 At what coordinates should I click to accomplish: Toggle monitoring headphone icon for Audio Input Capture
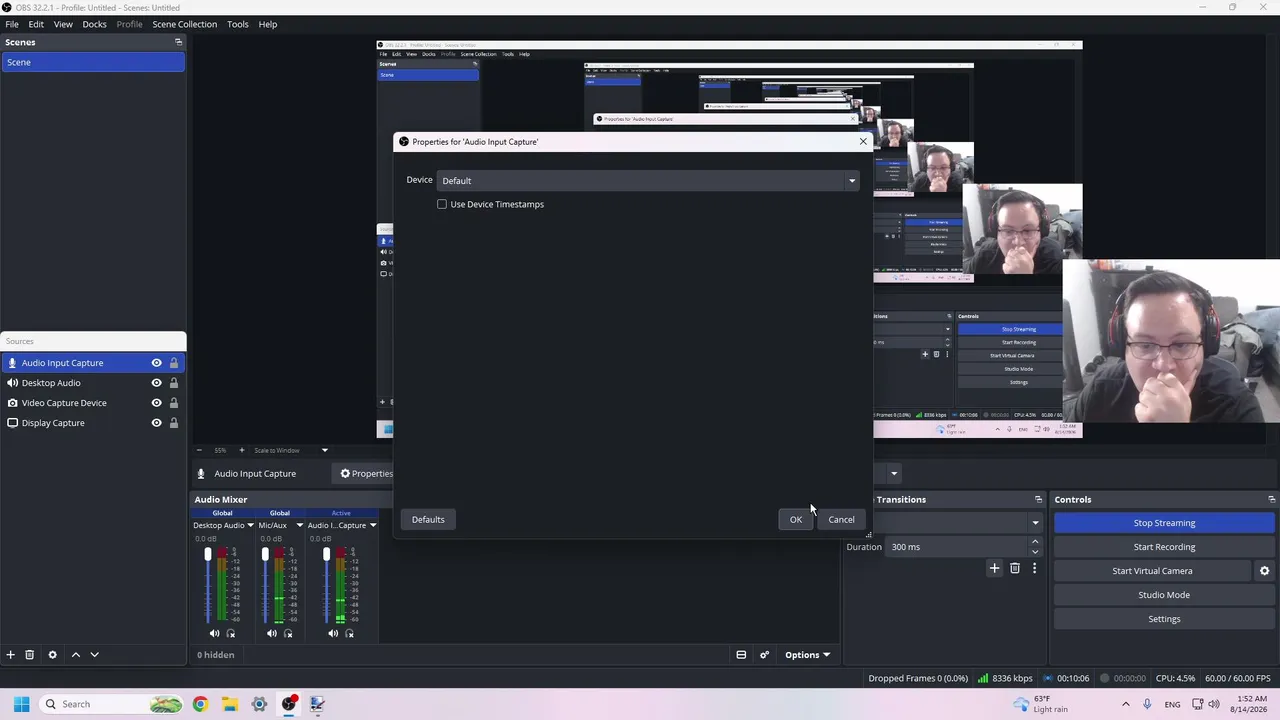(x=349, y=633)
